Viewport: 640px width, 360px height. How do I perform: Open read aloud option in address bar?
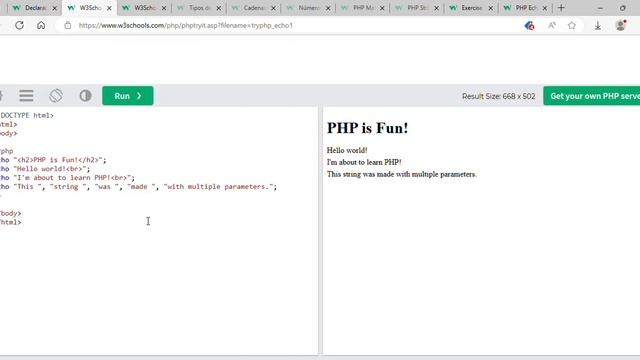pos(552,25)
